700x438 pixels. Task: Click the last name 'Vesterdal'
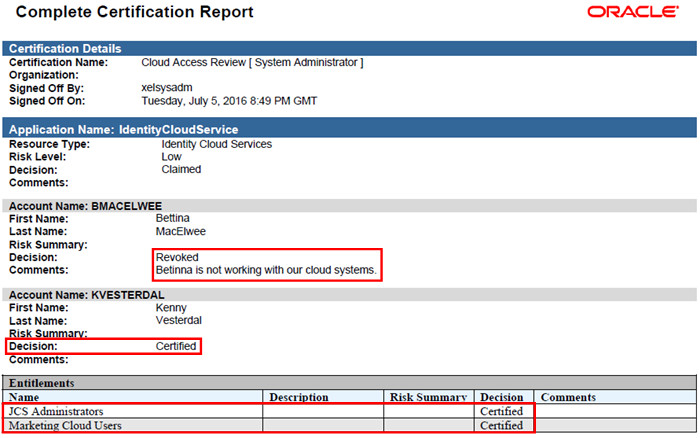click(x=179, y=320)
